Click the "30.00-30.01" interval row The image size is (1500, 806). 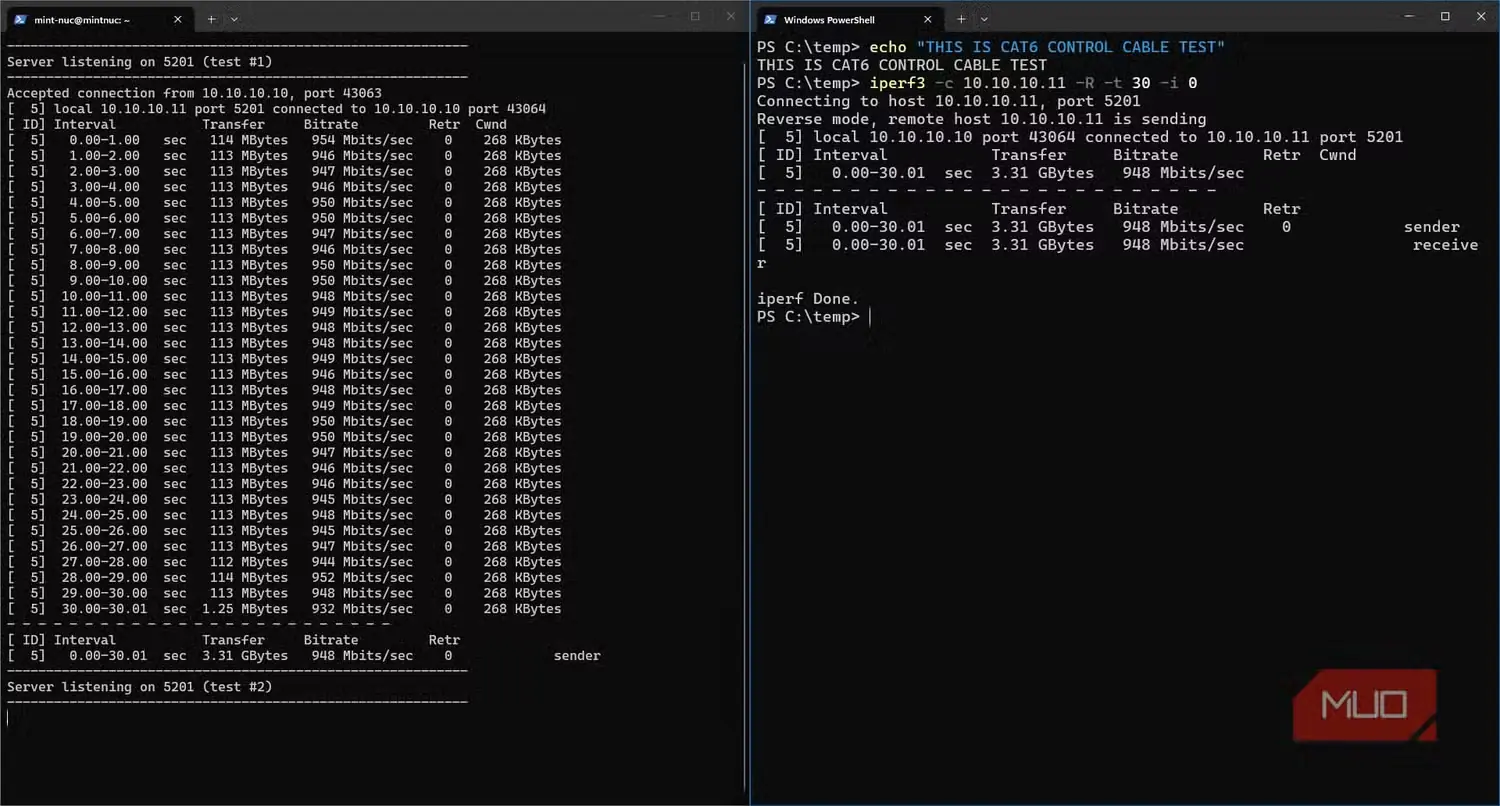pos(284,609)
